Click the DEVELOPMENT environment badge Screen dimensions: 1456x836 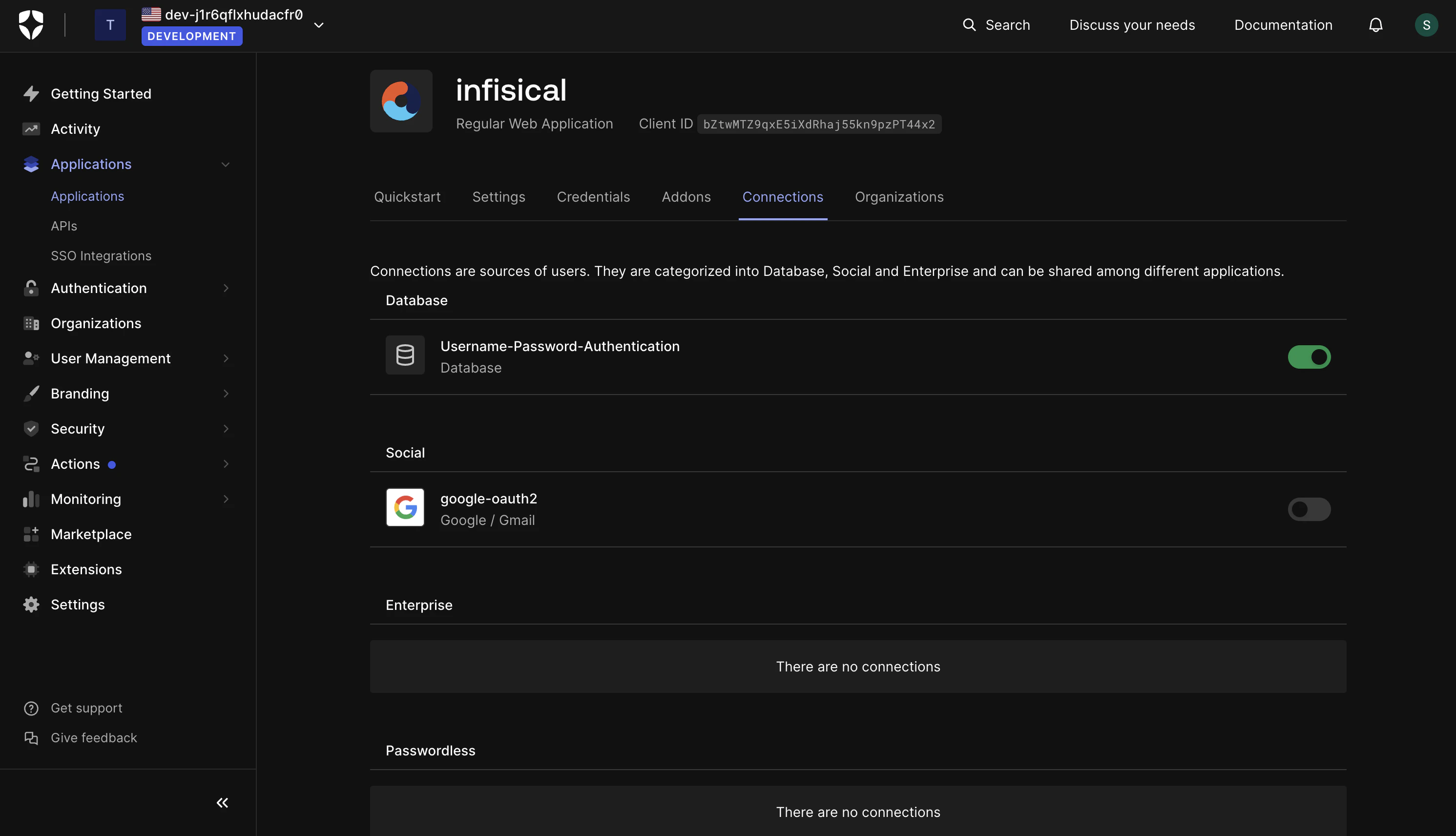tap(192, 36)
